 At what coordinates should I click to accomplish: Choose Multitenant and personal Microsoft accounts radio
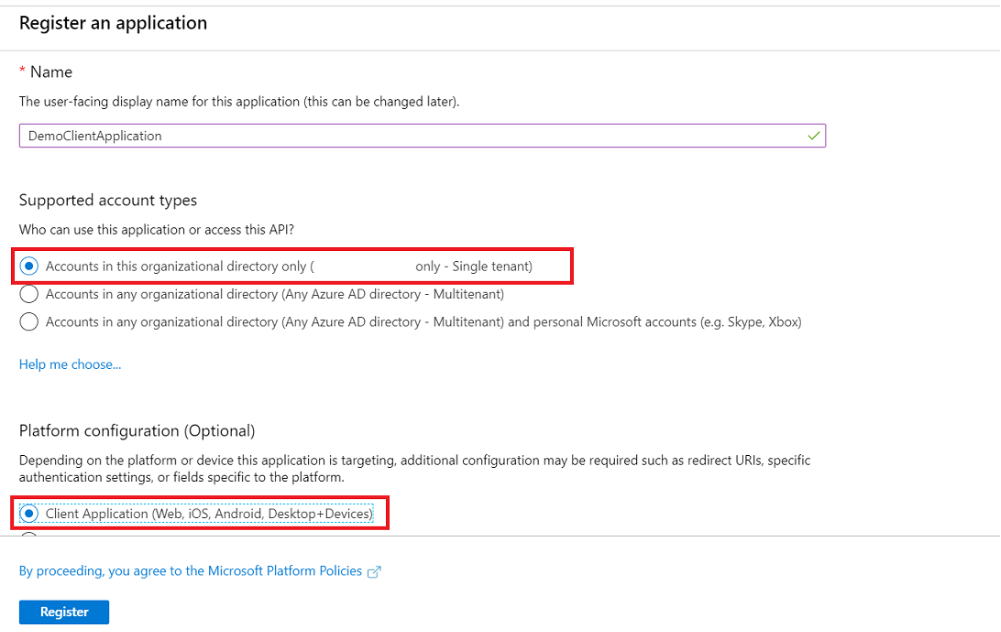29,322
